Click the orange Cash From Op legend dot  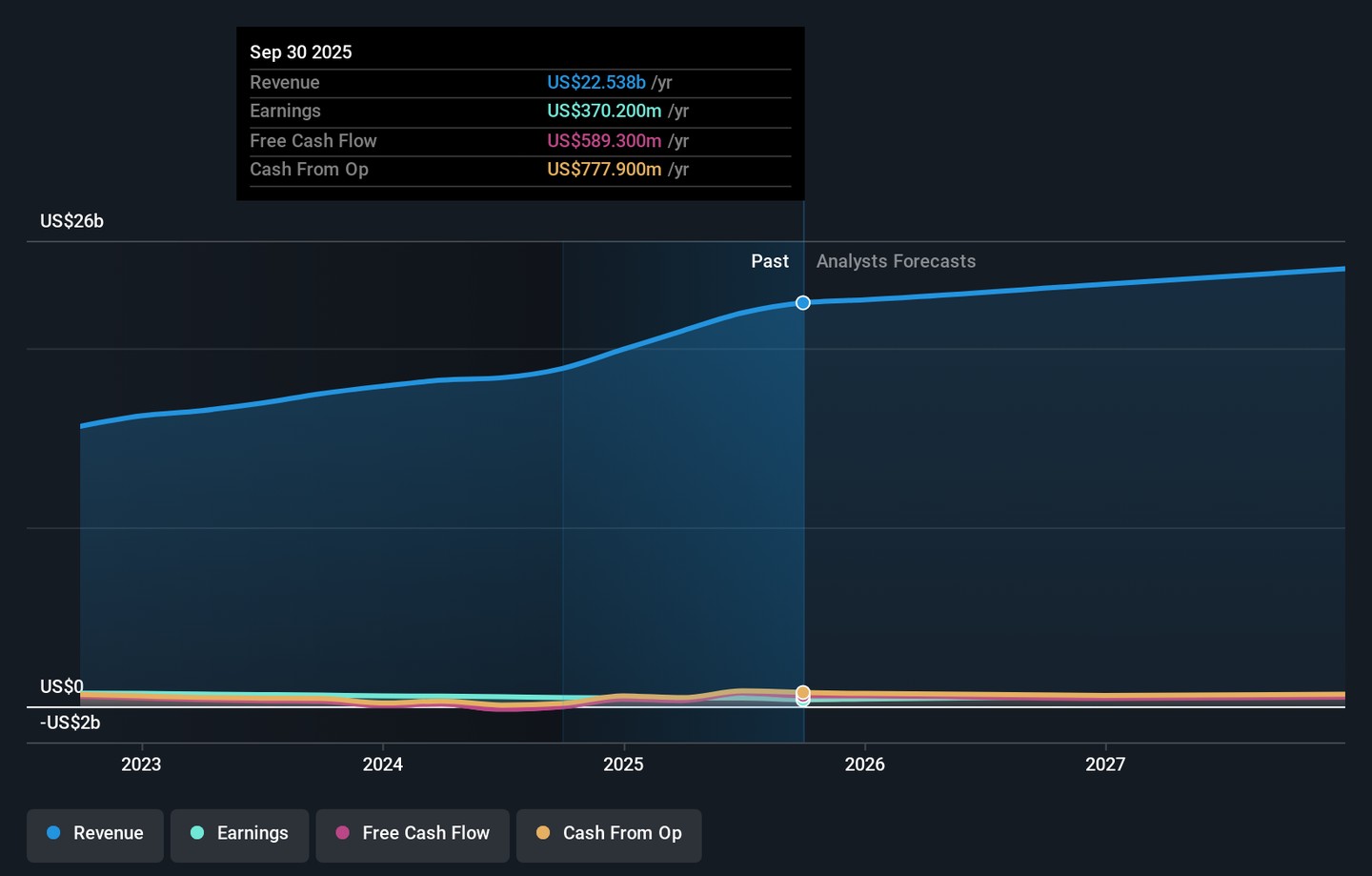pos(543,833)
